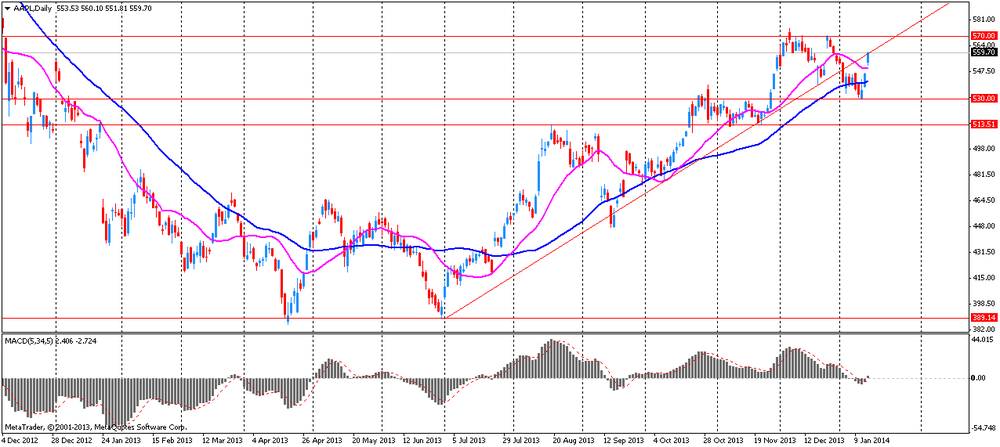
Task: Click the 581.00 price axis value
Action: 983,19
